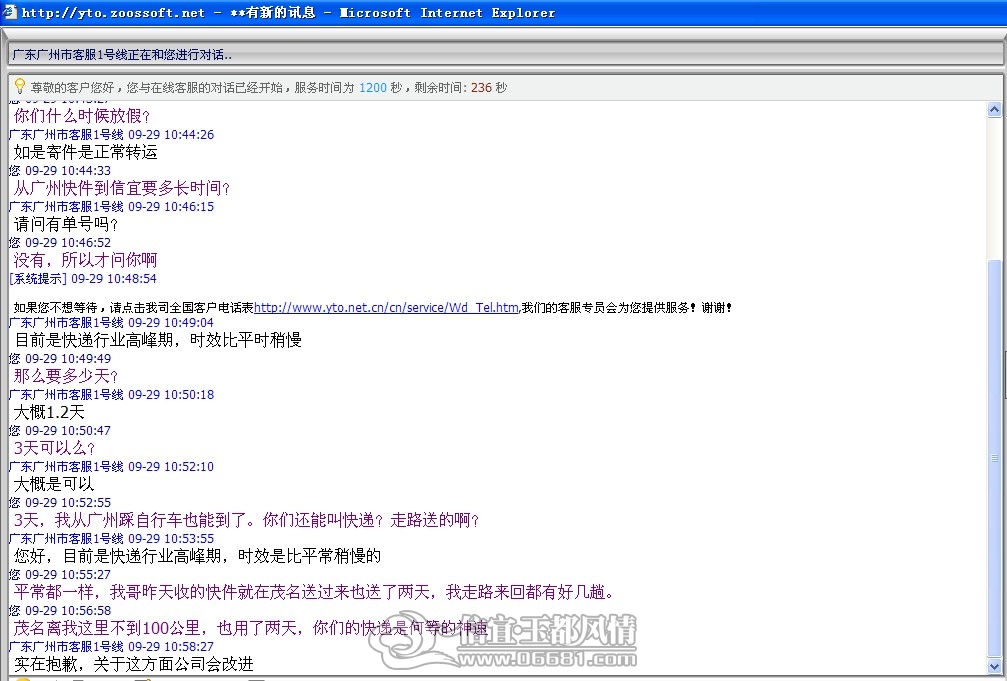Select the message '你们什么时候放假?'
1007x681 pixels.
click(82, 116)
